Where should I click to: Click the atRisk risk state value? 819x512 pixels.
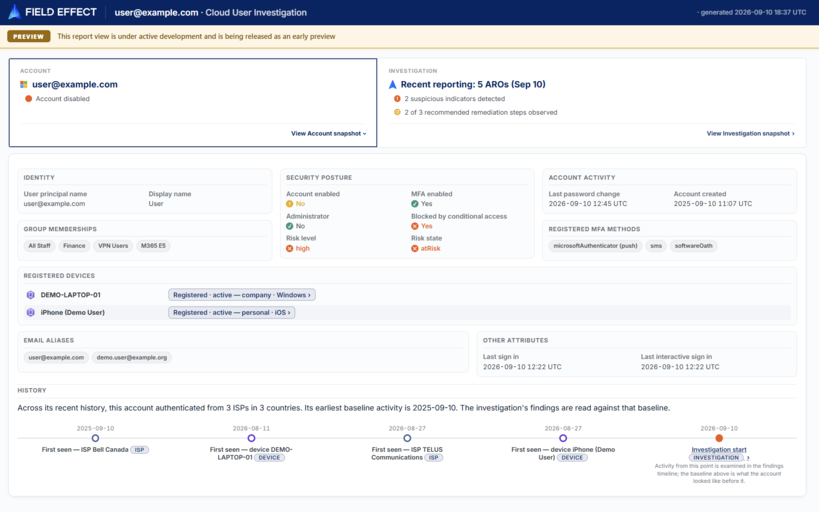430,249
